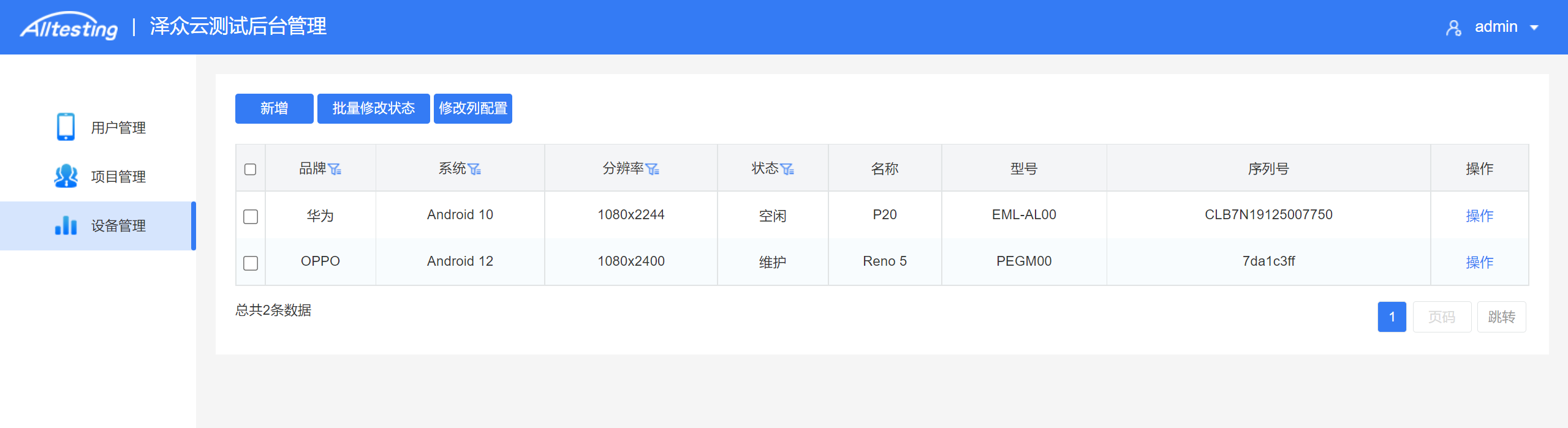Viewport: 1568px width, 428px height.
Task: Open the 状态 column filter icon
Action: click(787, 169)
